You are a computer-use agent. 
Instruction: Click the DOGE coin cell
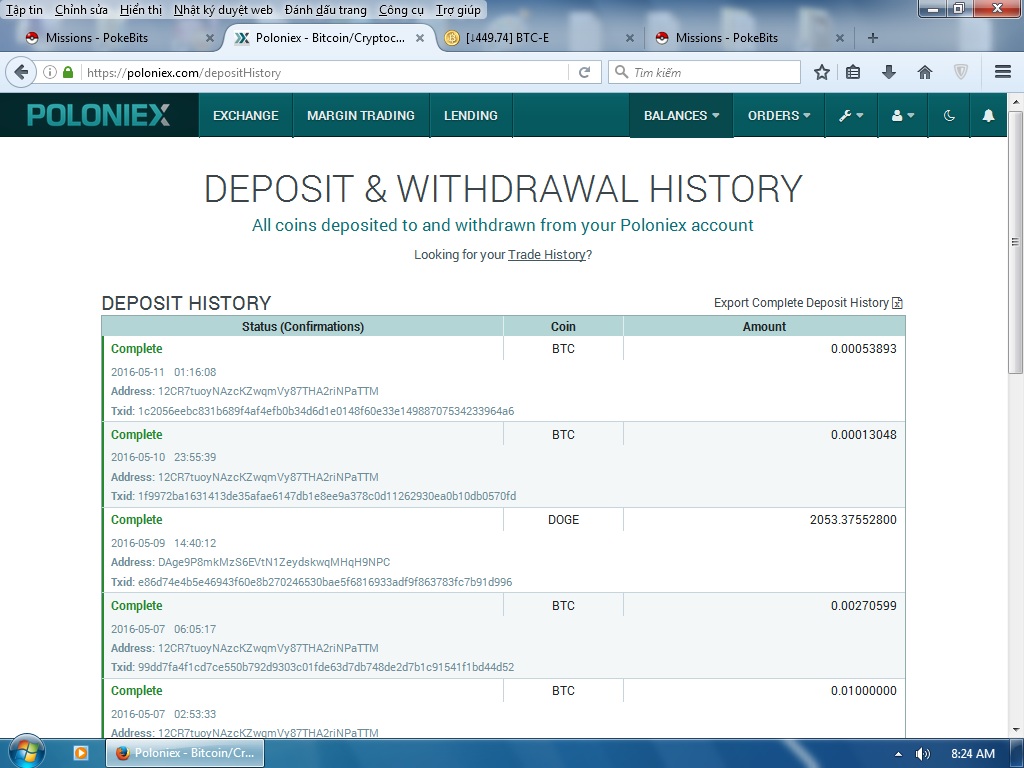pyautogui.click(x=563, y=520)
